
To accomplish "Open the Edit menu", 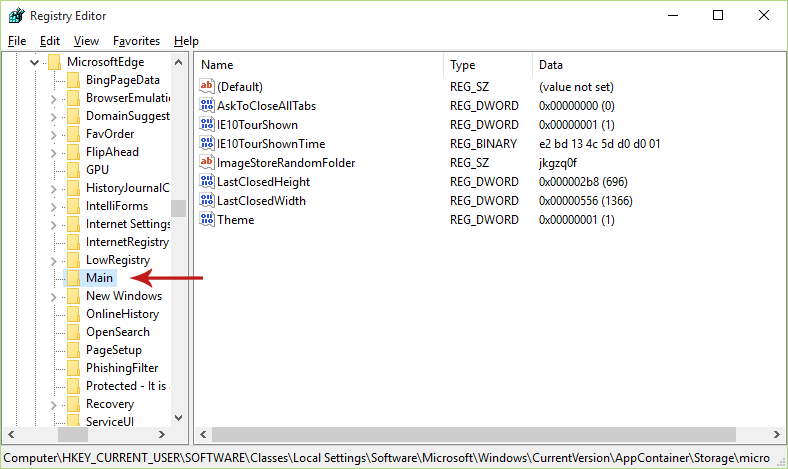I will [50, 41].
